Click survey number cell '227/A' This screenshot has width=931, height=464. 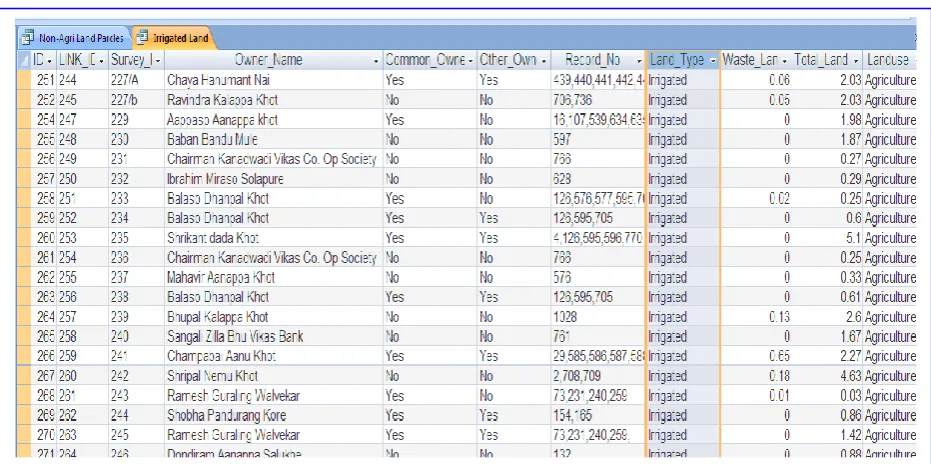(x=136, y=80)
